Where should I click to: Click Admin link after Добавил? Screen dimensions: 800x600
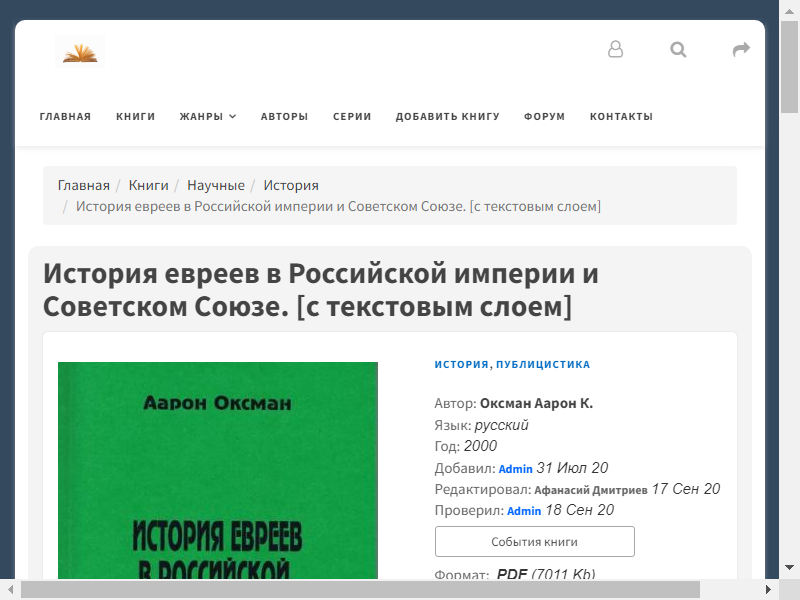[x=515, y=469]
